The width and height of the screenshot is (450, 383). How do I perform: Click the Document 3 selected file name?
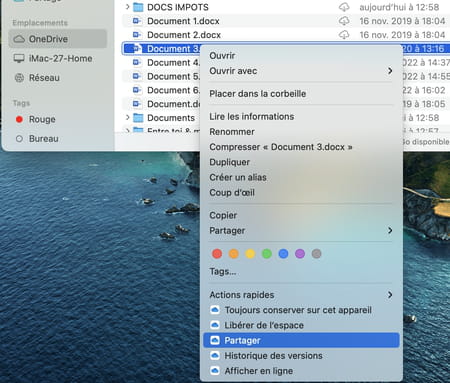coord(173,49)
